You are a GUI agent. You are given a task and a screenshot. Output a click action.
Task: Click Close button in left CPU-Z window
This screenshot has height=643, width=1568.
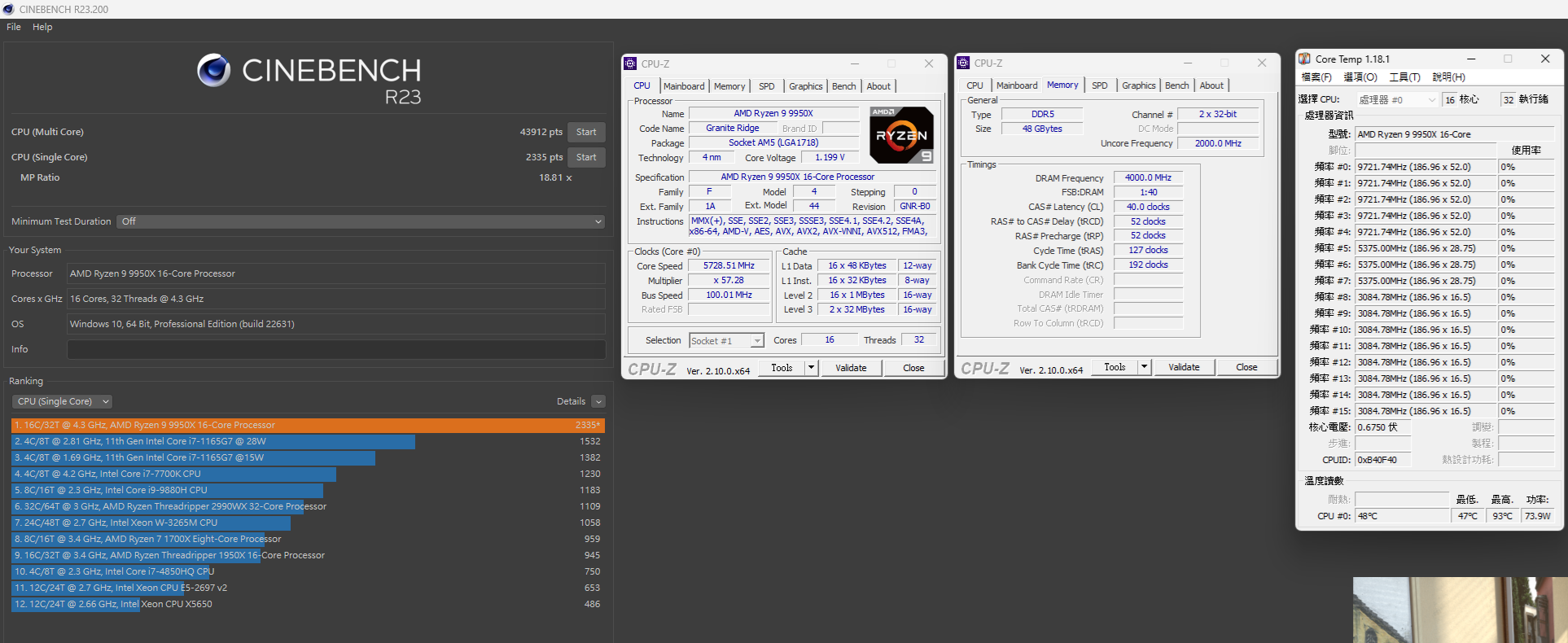pyautogui.click(x=913, y=368)
